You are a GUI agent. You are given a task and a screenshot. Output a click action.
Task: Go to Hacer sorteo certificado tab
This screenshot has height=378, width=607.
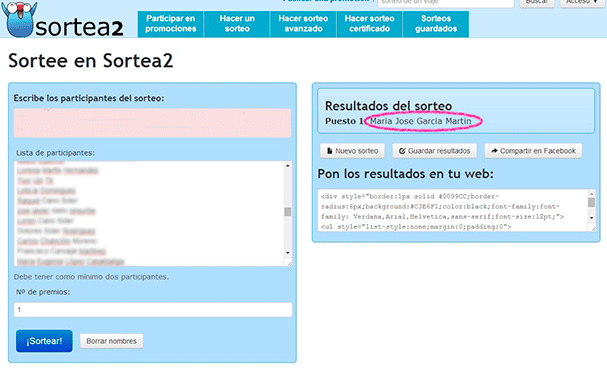369,24
